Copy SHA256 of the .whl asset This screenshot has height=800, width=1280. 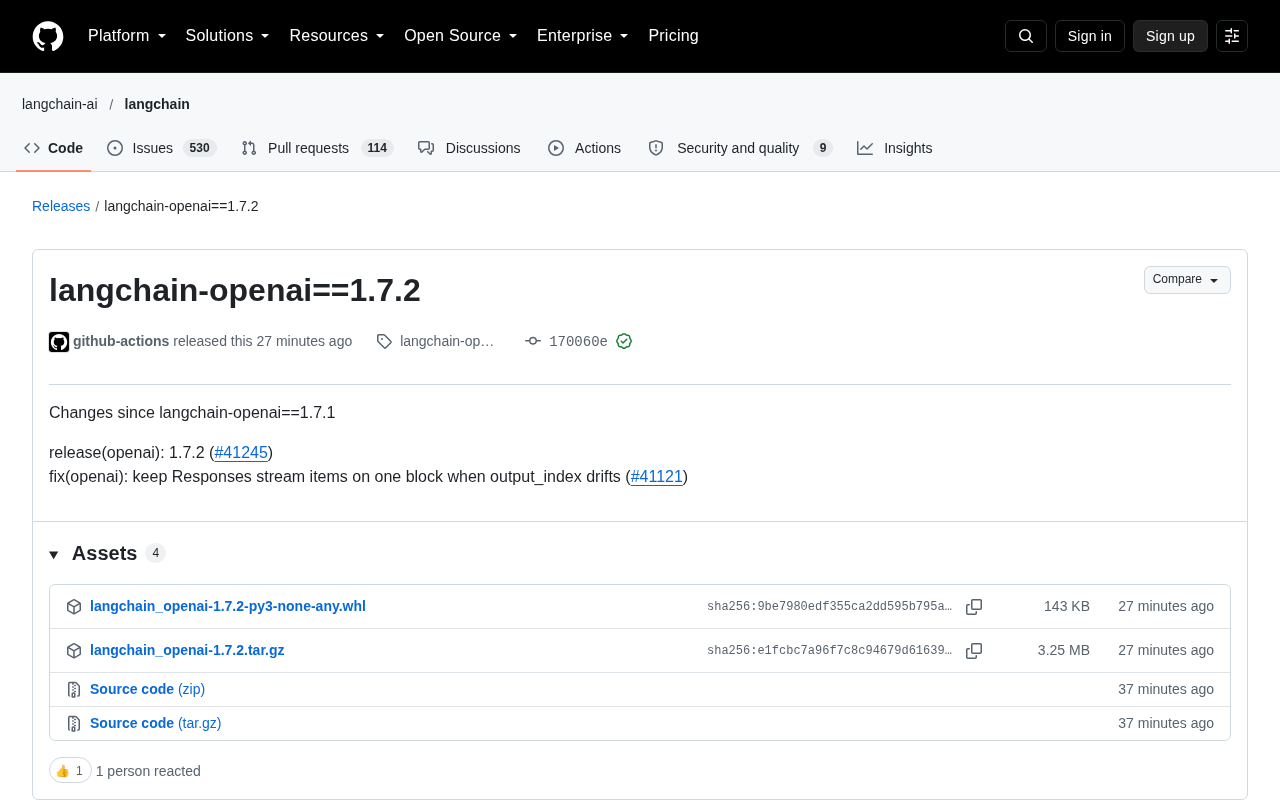pos(974,607)
